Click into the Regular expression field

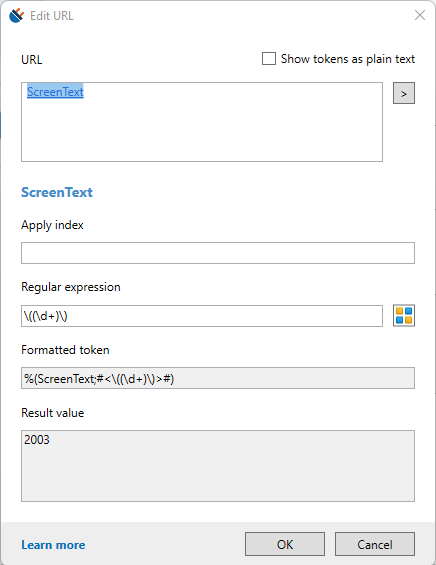coord(202,316)
